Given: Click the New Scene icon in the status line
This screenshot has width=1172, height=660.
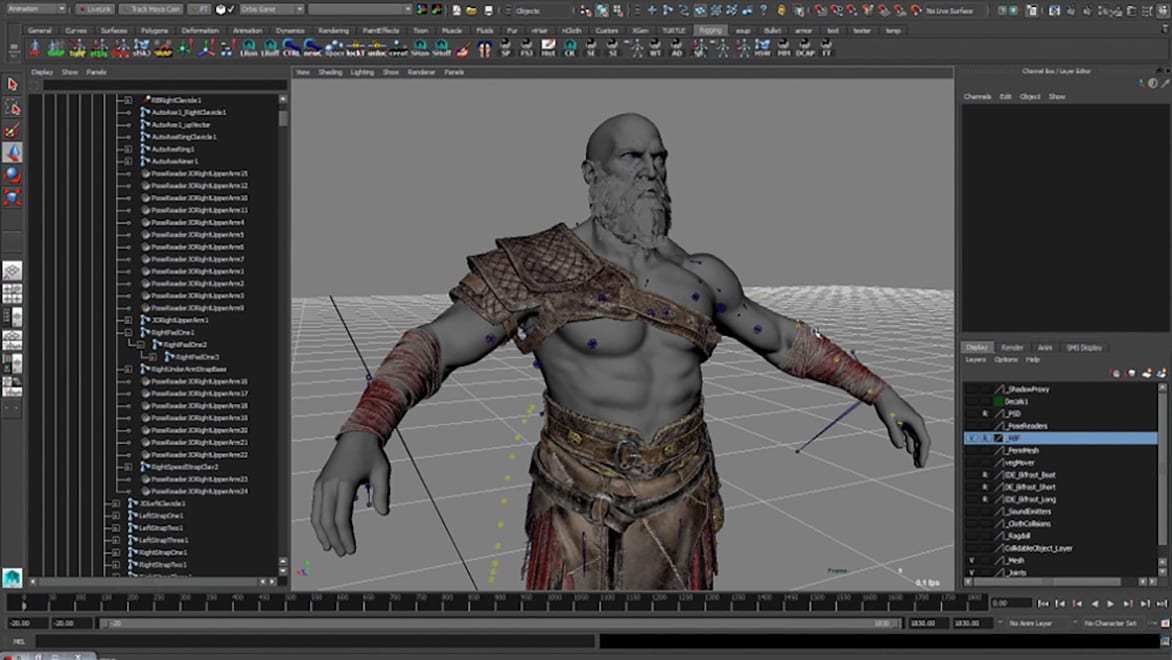Looking at the screenshot, I should click(456, 9).
